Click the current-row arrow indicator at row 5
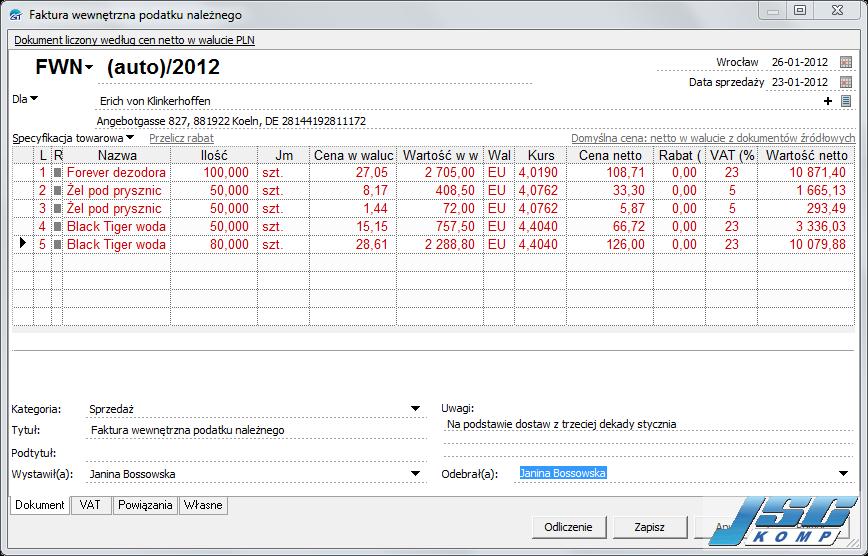This screenshot has height=556, width=868. [23, 243]
